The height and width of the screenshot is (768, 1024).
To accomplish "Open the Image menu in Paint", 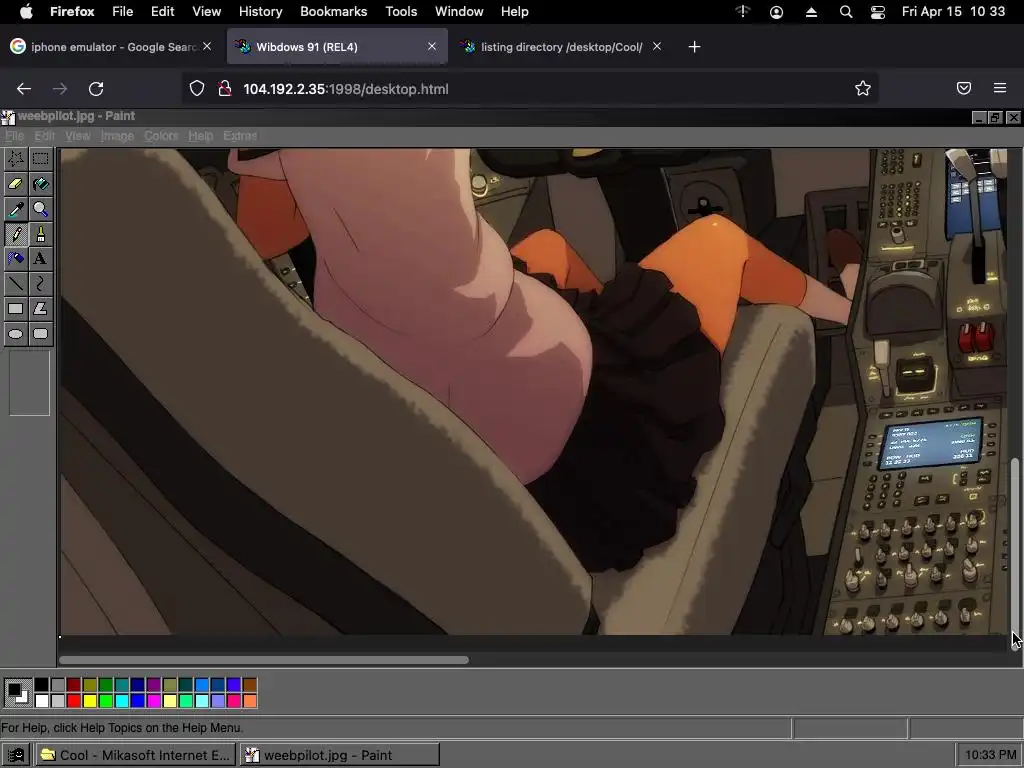I will coord(117,136).
